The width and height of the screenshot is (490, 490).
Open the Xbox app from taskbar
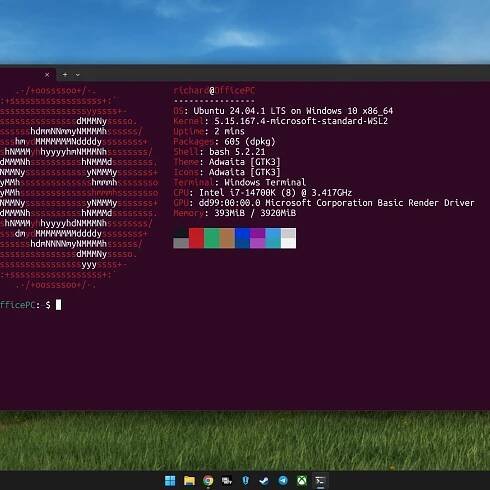[x=302, y=480]
